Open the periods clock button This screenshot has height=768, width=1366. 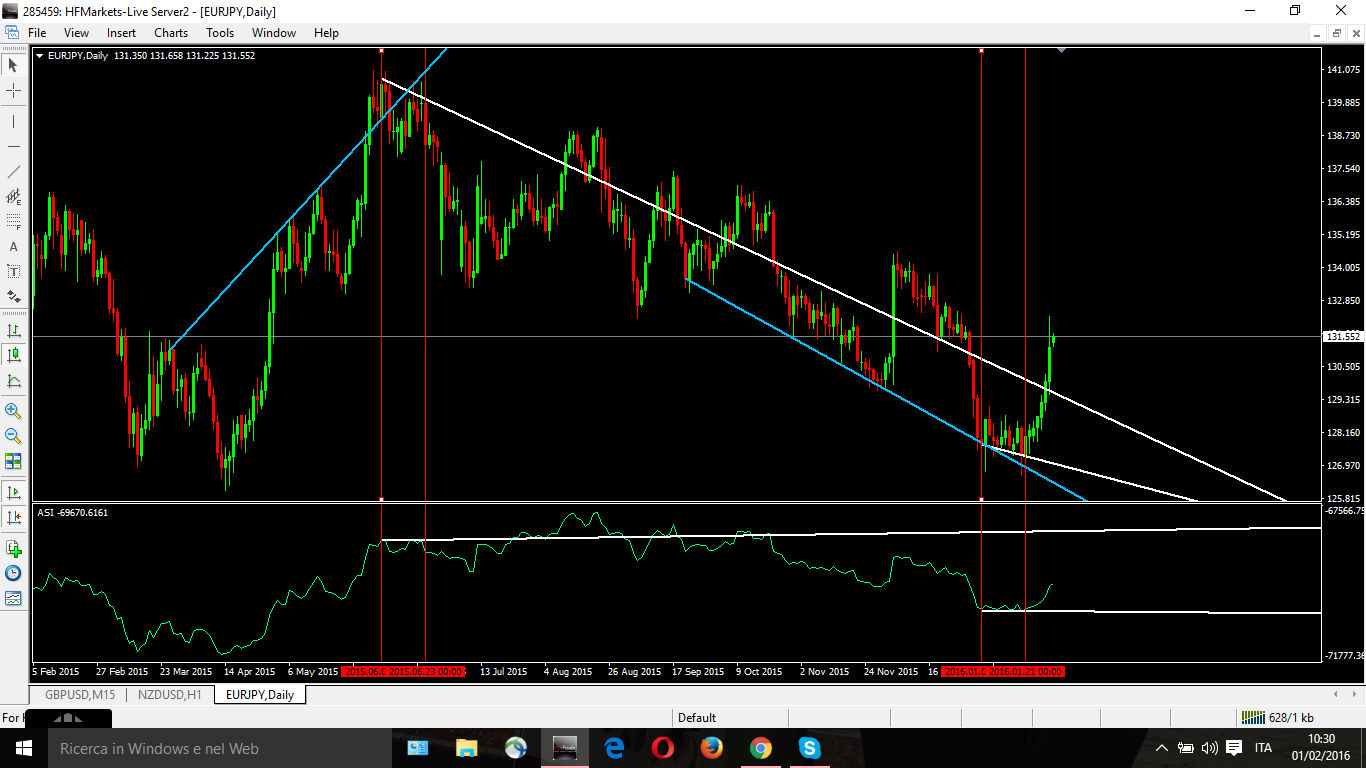coord(13,573)
